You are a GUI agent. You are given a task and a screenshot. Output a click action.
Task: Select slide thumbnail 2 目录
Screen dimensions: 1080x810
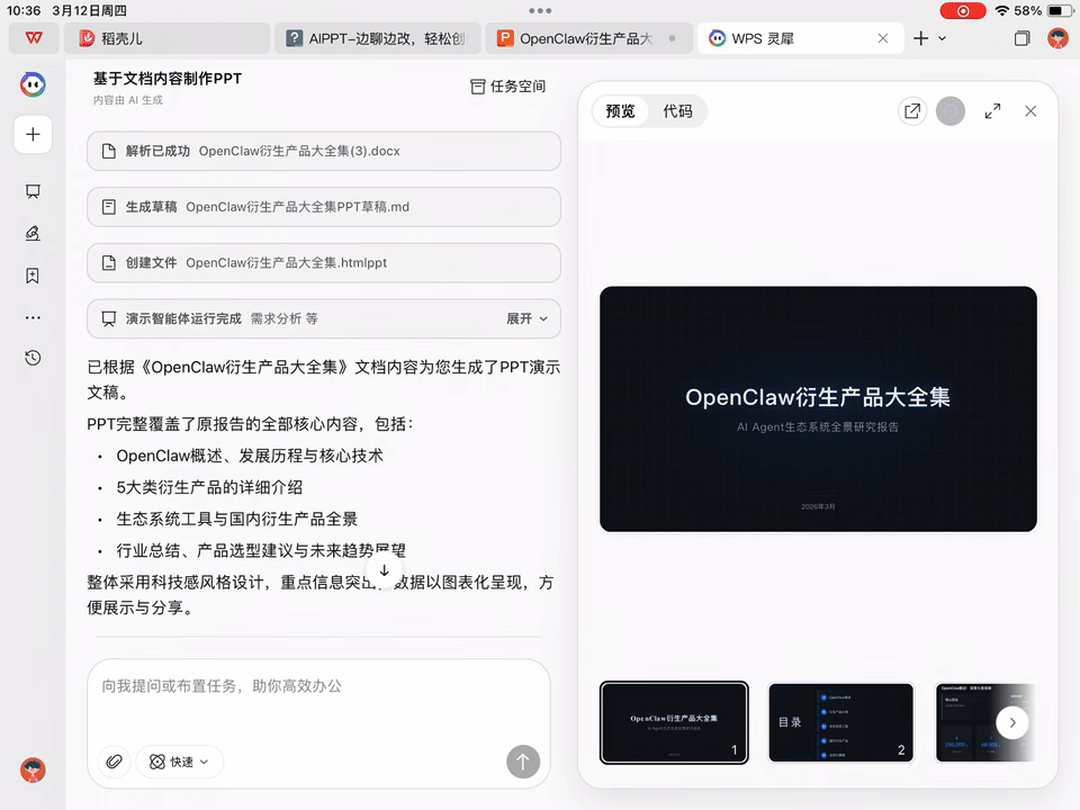pos(841,723)
